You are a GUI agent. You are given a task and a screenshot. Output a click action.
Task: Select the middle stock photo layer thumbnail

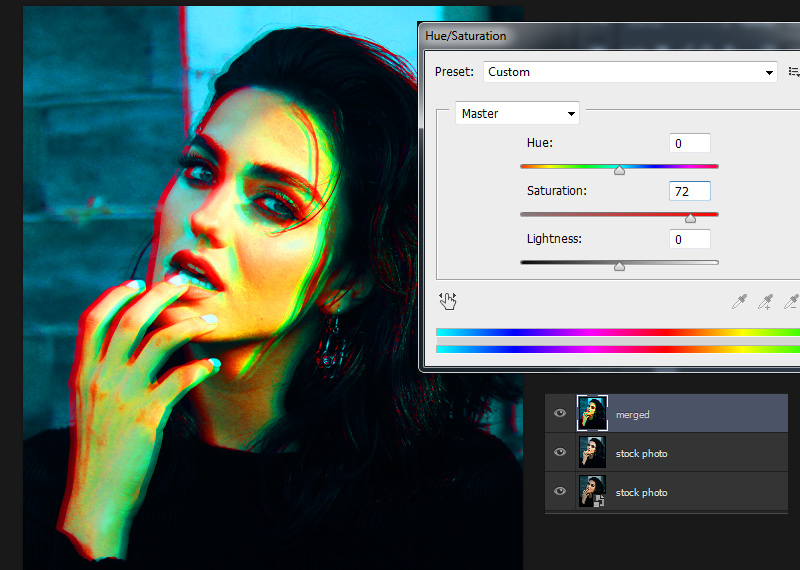592,452
